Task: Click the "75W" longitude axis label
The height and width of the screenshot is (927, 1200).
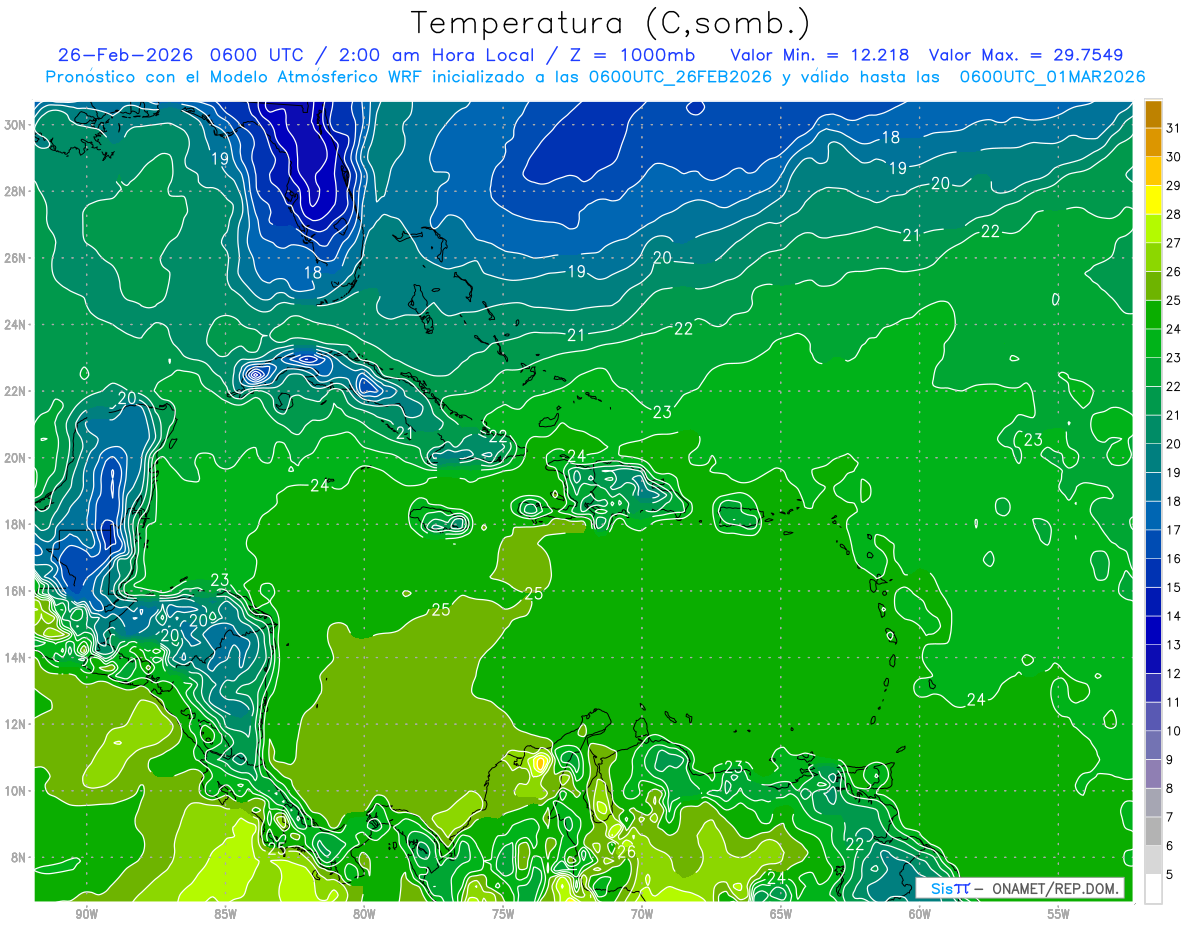Action: click(x=503, y=914)
